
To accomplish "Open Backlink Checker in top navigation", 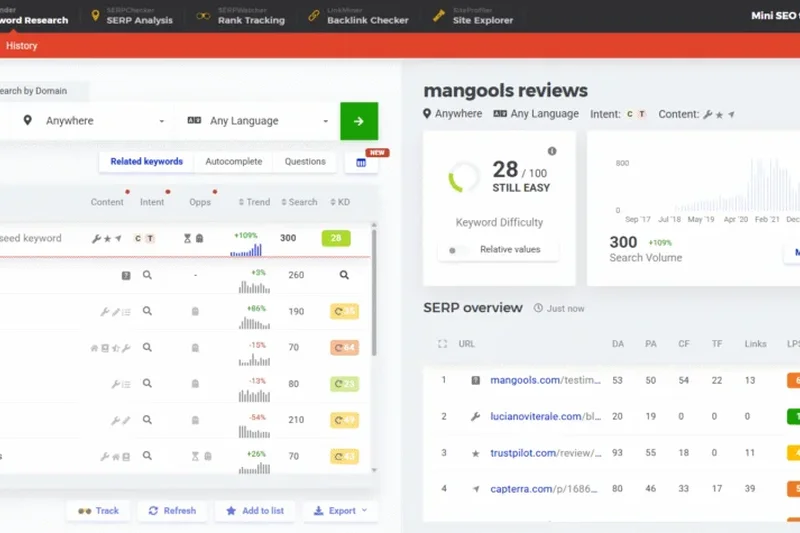I will (x=359, y=16).
